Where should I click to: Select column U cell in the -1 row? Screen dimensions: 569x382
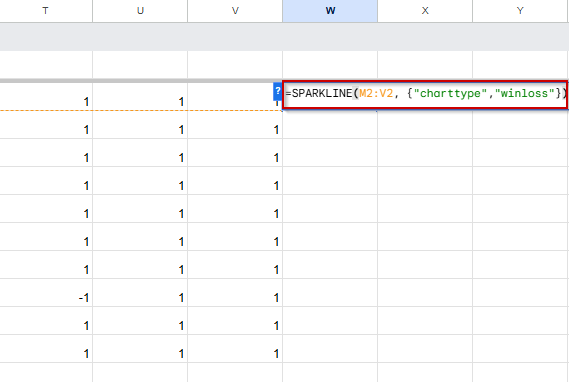point(140,293)
